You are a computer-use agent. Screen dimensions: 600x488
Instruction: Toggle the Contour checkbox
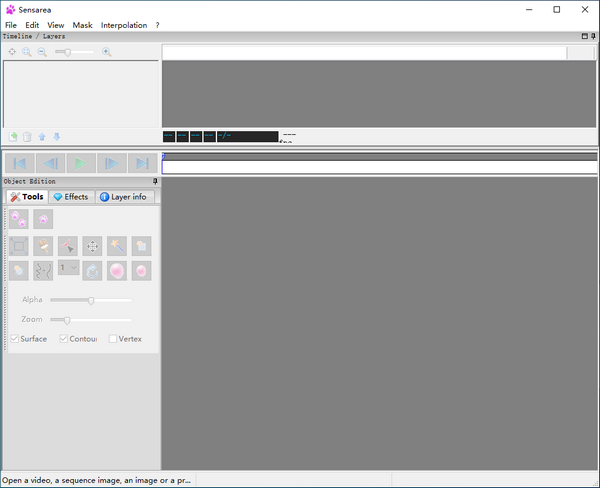click(x=64, y=339)
